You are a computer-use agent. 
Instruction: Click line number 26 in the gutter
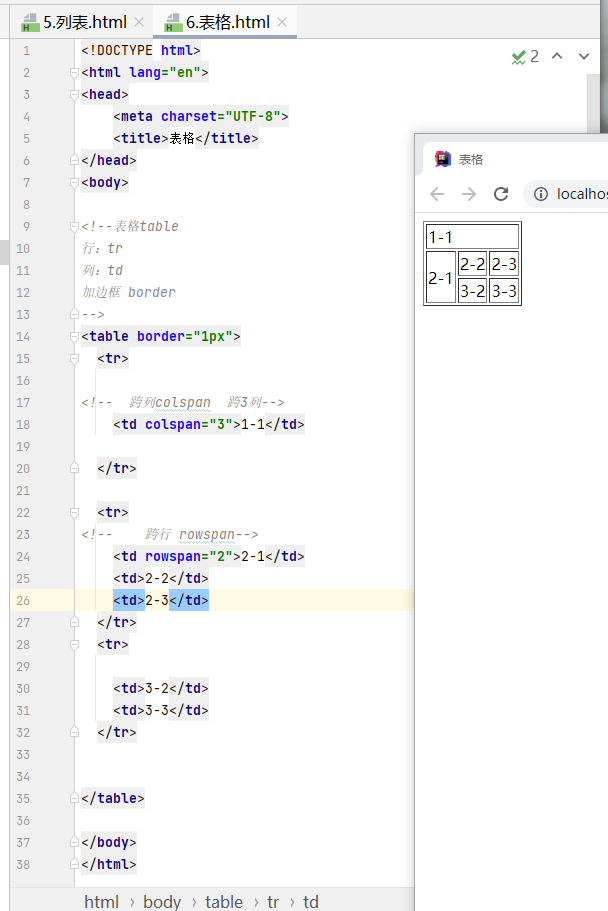[23, 601]
